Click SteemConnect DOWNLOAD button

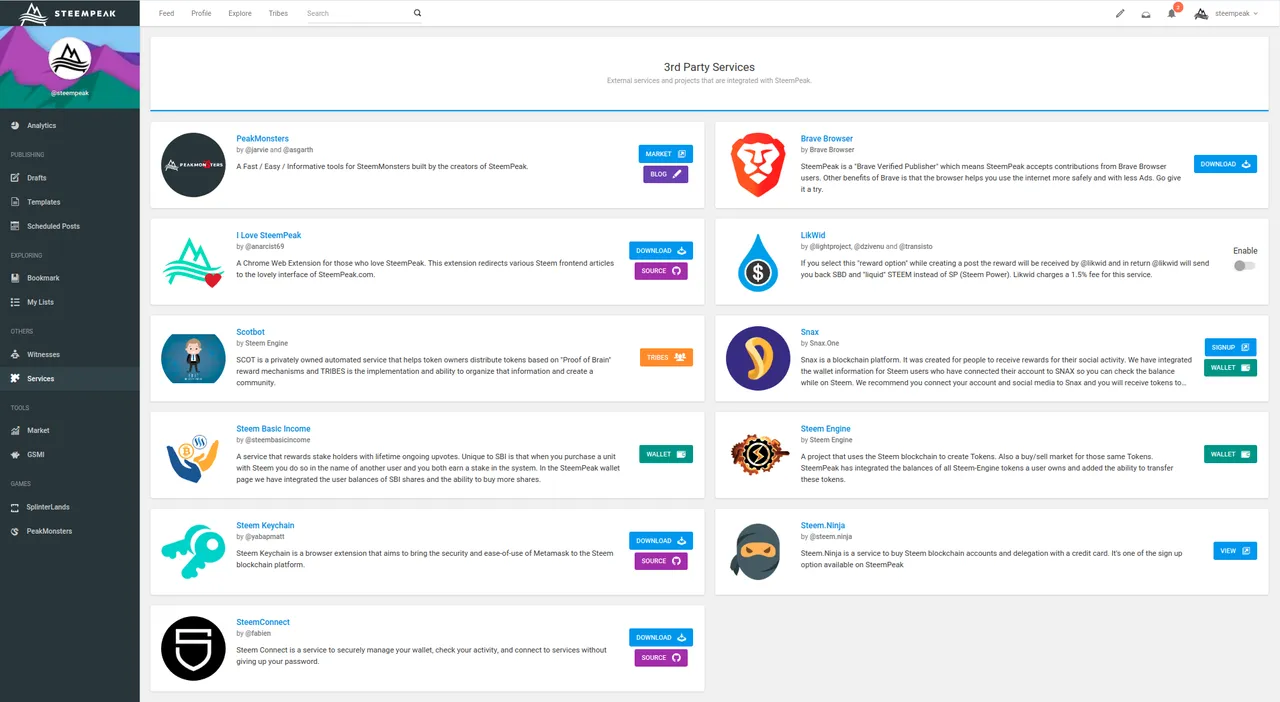tap(661, 637)
